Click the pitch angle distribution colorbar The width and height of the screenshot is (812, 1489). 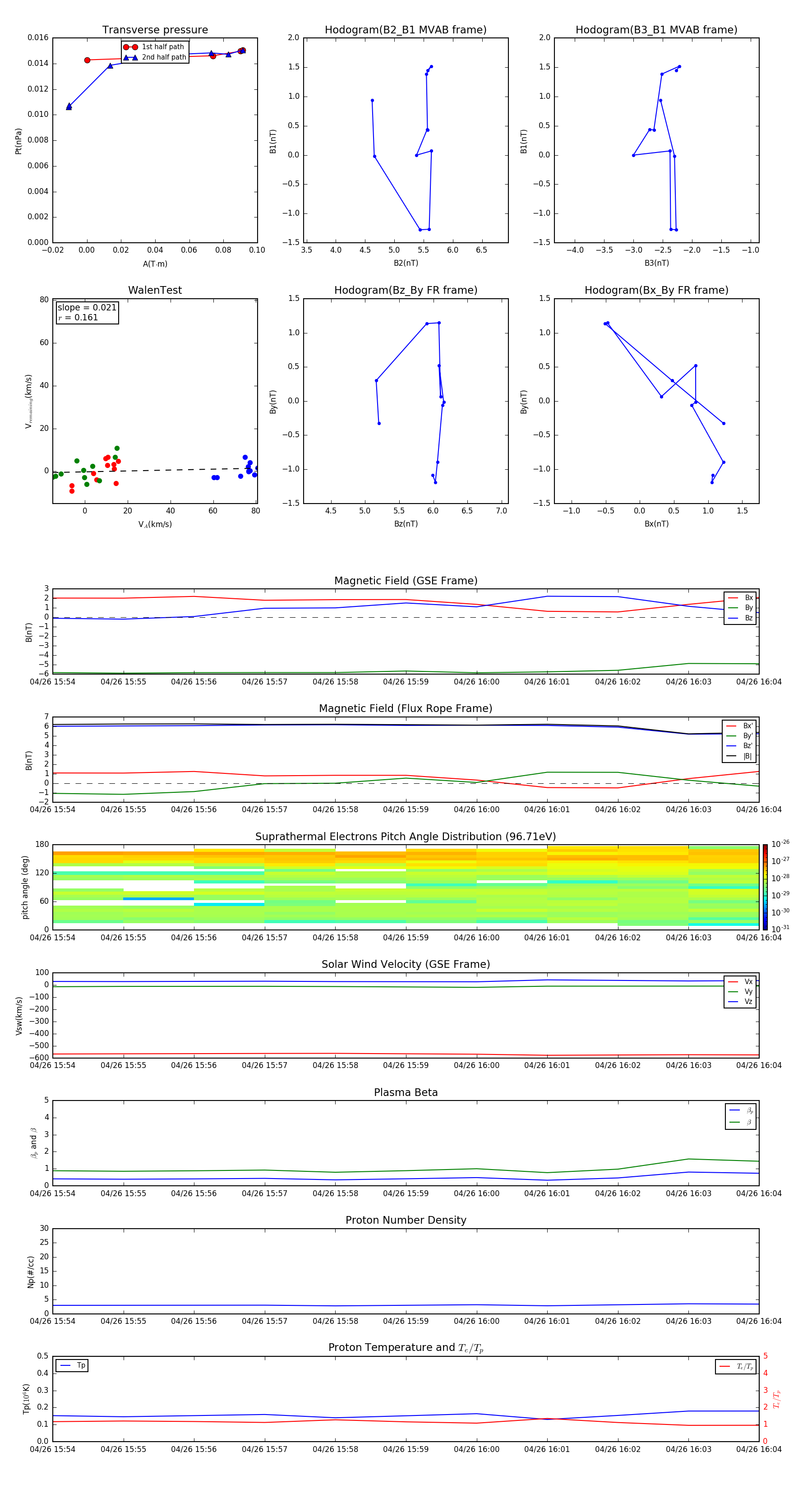tap(765, 887)
